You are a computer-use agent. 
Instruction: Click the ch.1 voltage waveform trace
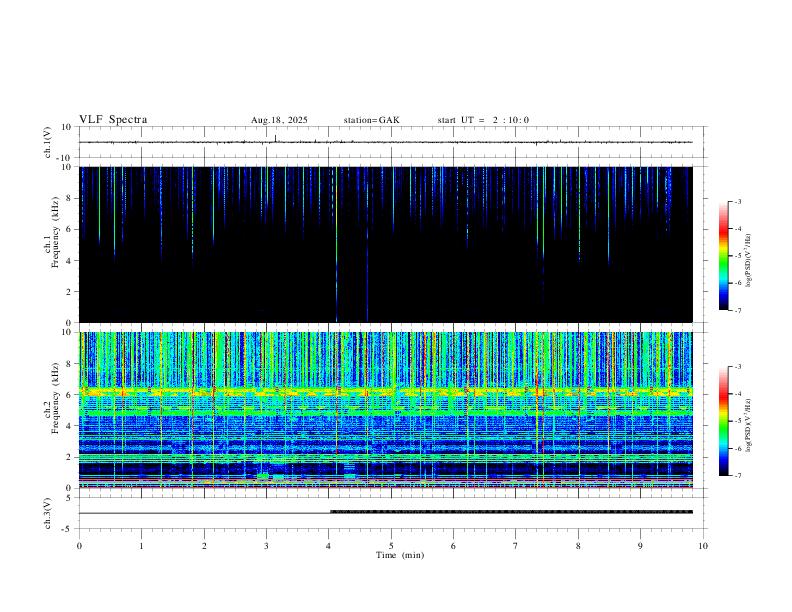385,142
